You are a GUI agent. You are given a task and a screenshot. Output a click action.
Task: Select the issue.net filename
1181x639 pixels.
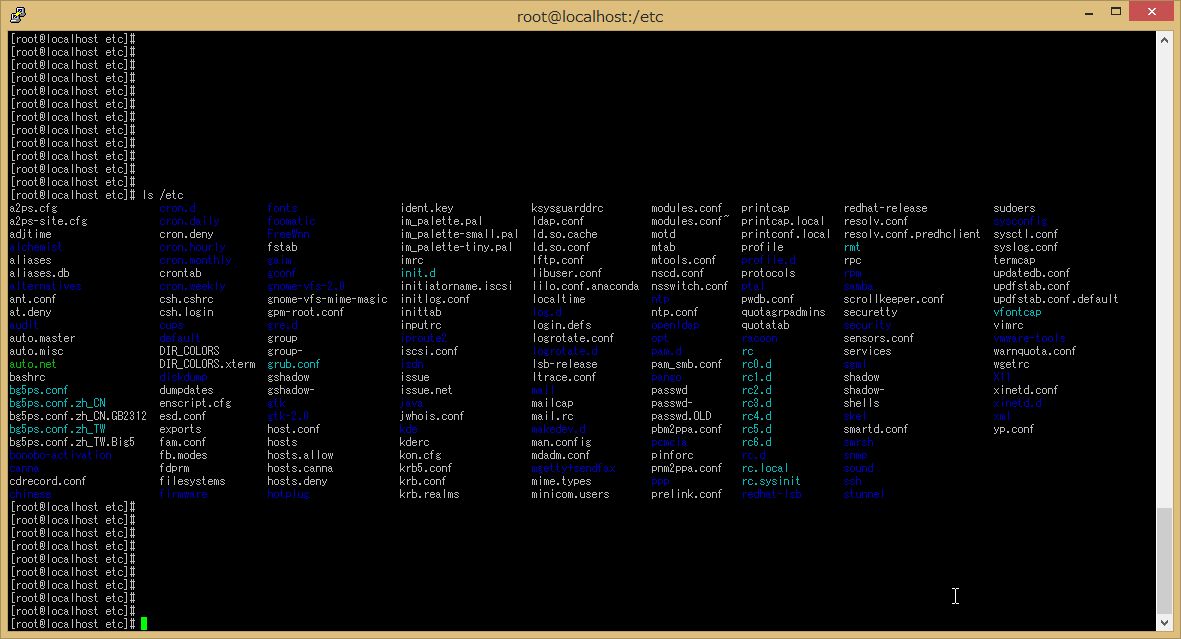pos(426,390)
